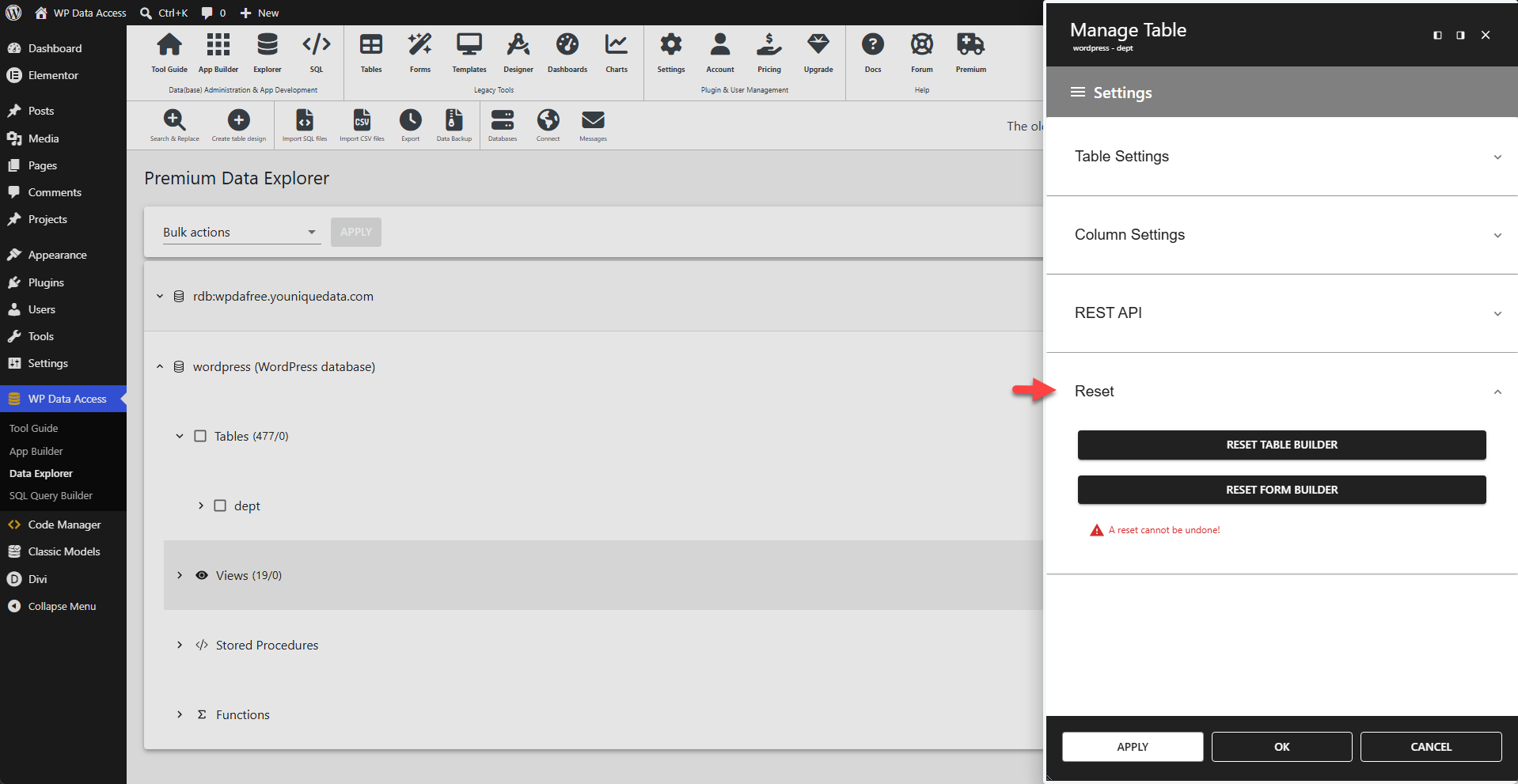Image resolution: width=1518 pixels, height=784 pixels.
Task: Collapse the Tables tree node
Action: (180, 436)
